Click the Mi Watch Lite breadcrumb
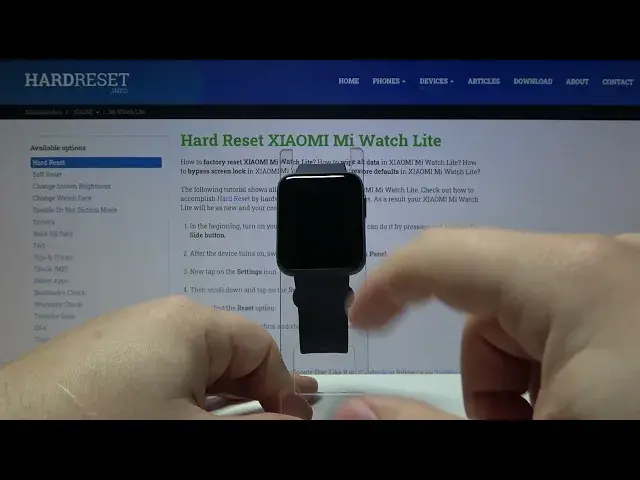Viewport: 640px width, 480px height. pos(126,112)
